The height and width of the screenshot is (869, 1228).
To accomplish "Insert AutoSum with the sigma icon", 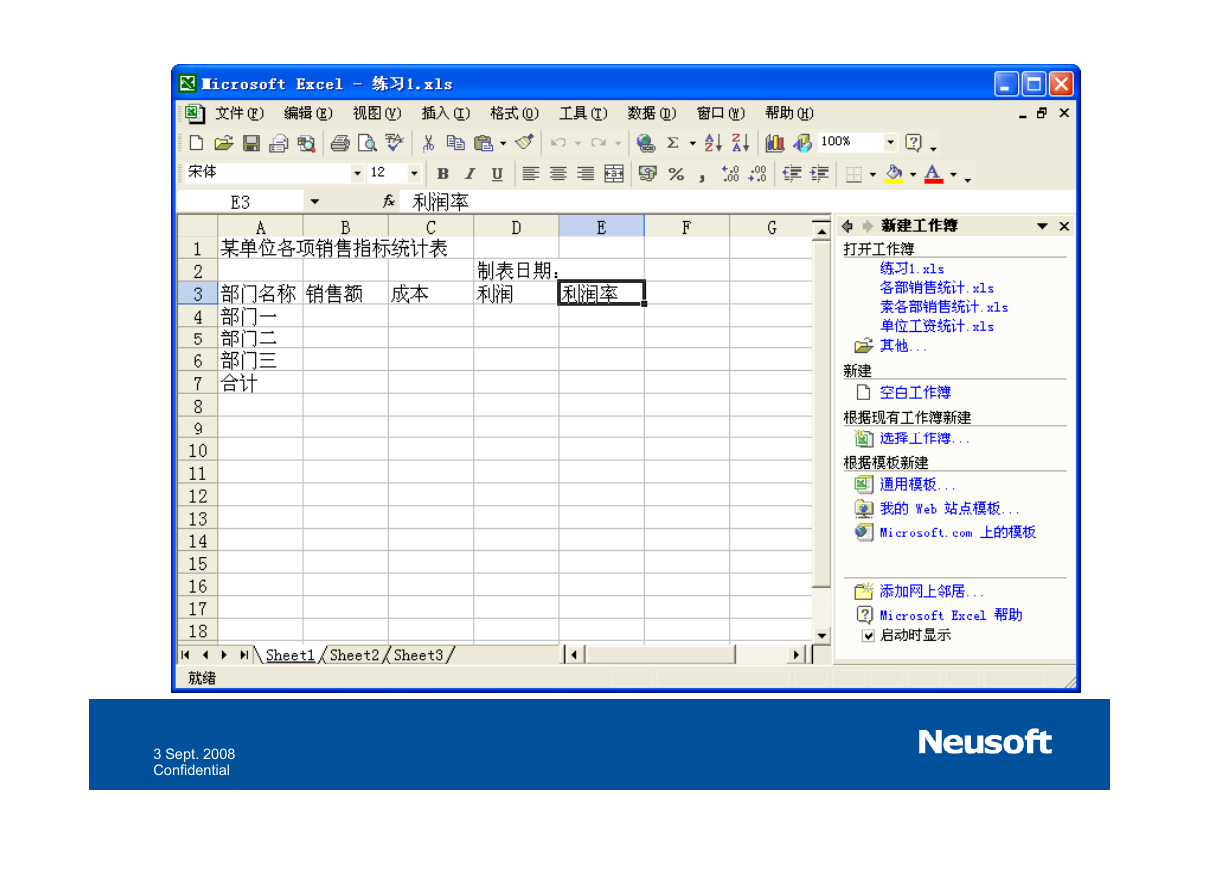I will (672, 143).
